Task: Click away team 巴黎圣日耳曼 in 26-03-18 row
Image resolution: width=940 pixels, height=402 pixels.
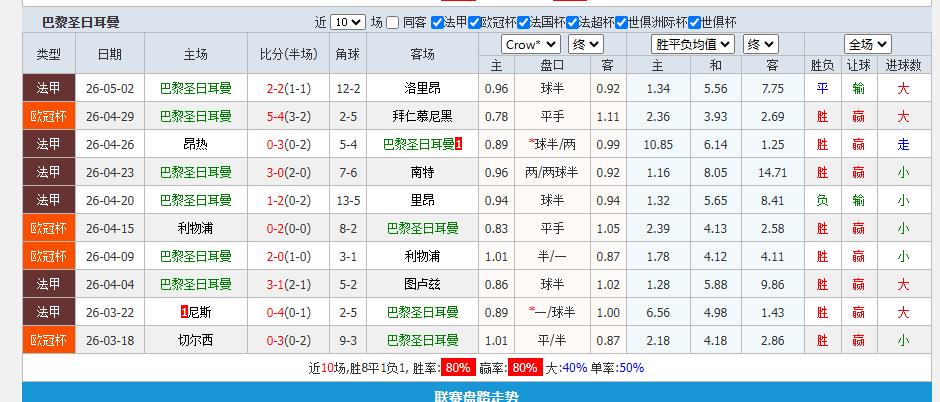Action: (x=422, y=340)
